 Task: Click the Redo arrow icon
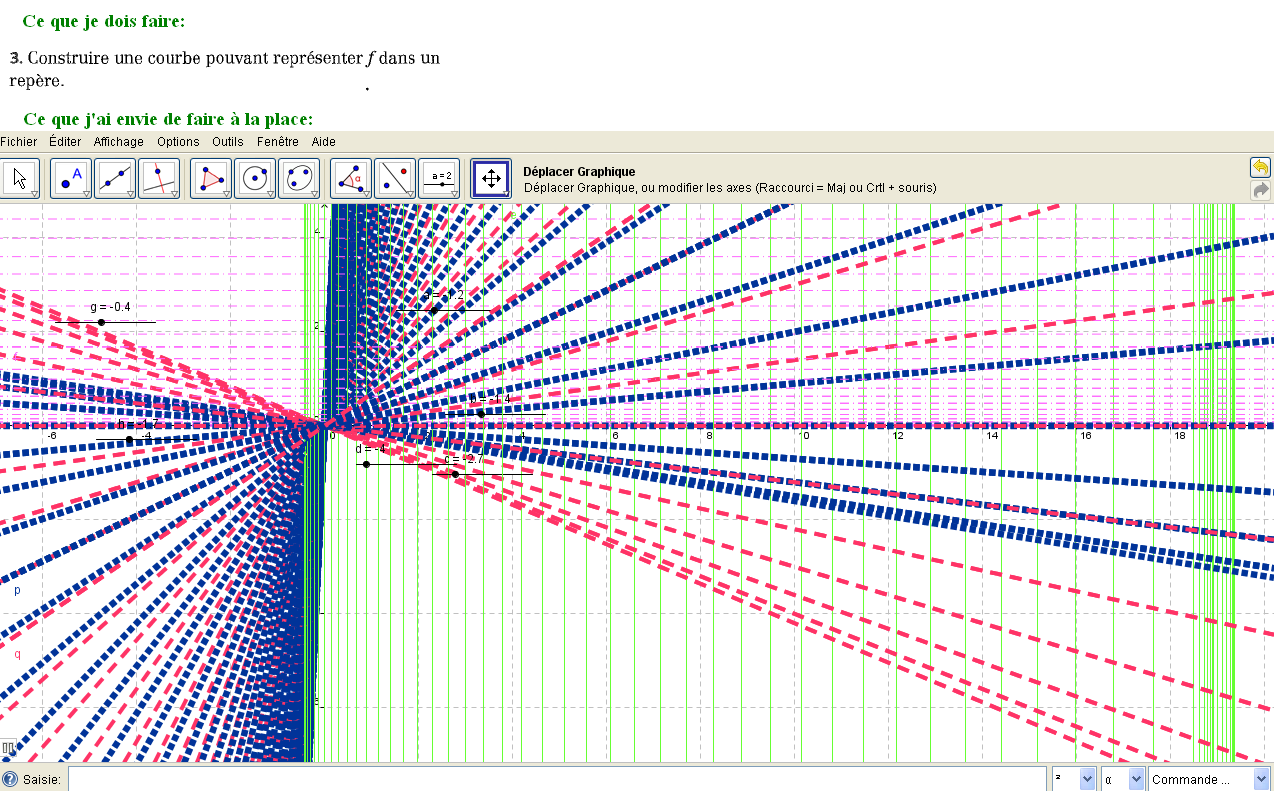click(x=1260, y=190)
